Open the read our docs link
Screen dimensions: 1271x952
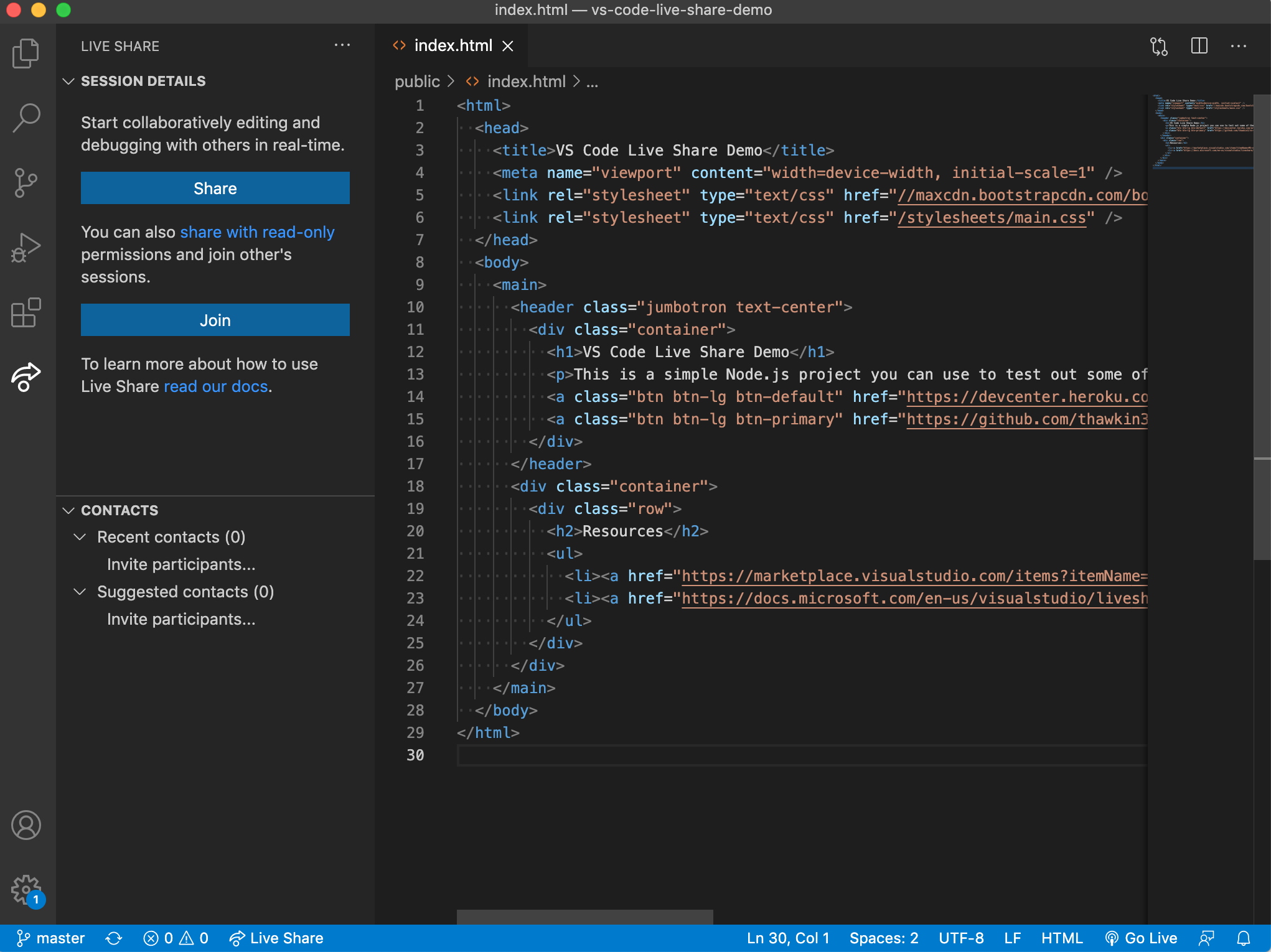point(216,386)
